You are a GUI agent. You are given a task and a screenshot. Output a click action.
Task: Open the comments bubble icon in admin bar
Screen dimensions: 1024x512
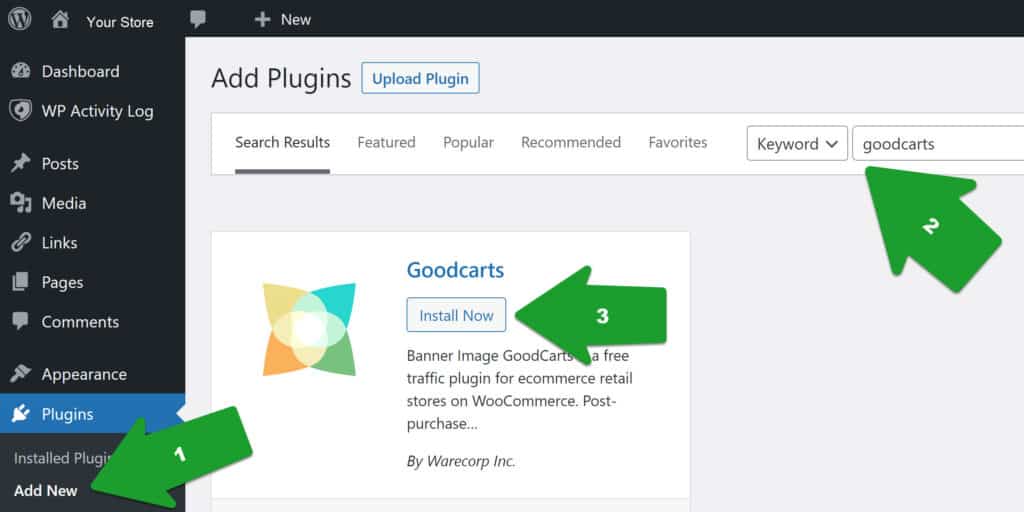click(198, 20)
